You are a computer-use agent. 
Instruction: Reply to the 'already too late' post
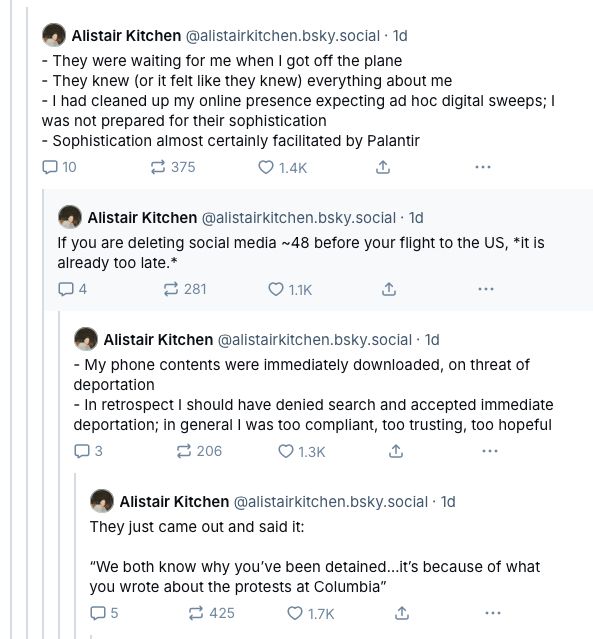click(x=72, y=289)
